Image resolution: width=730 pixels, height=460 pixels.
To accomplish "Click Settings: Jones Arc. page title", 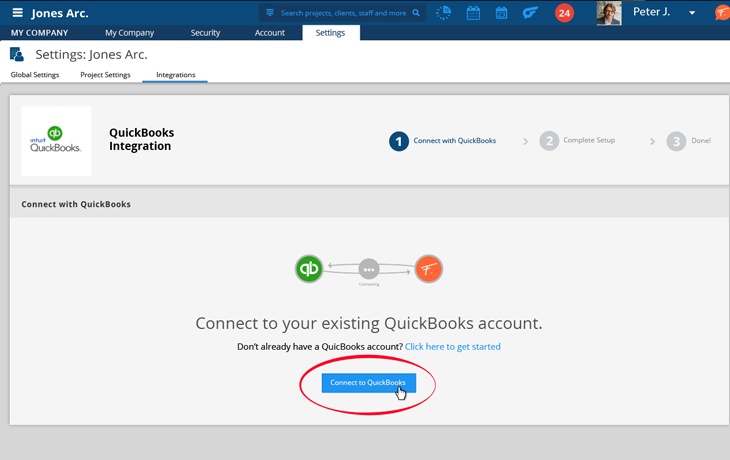I will pyautogui.click(x=91, y=54).
